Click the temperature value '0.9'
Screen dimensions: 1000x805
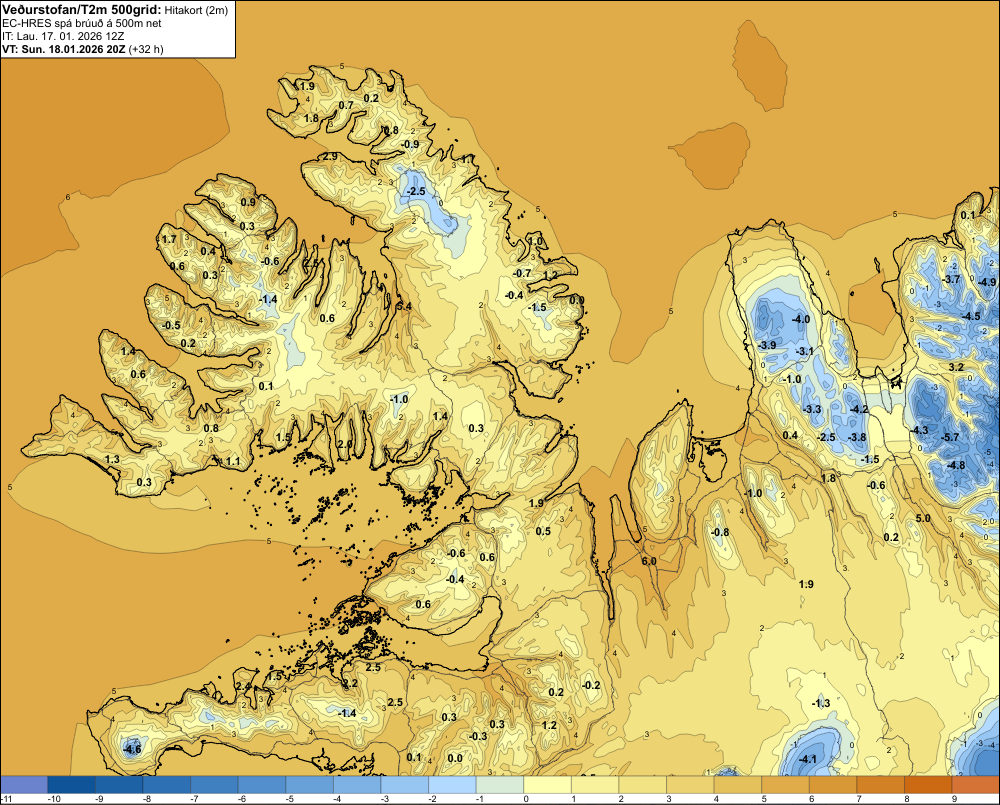click(247, 202)
